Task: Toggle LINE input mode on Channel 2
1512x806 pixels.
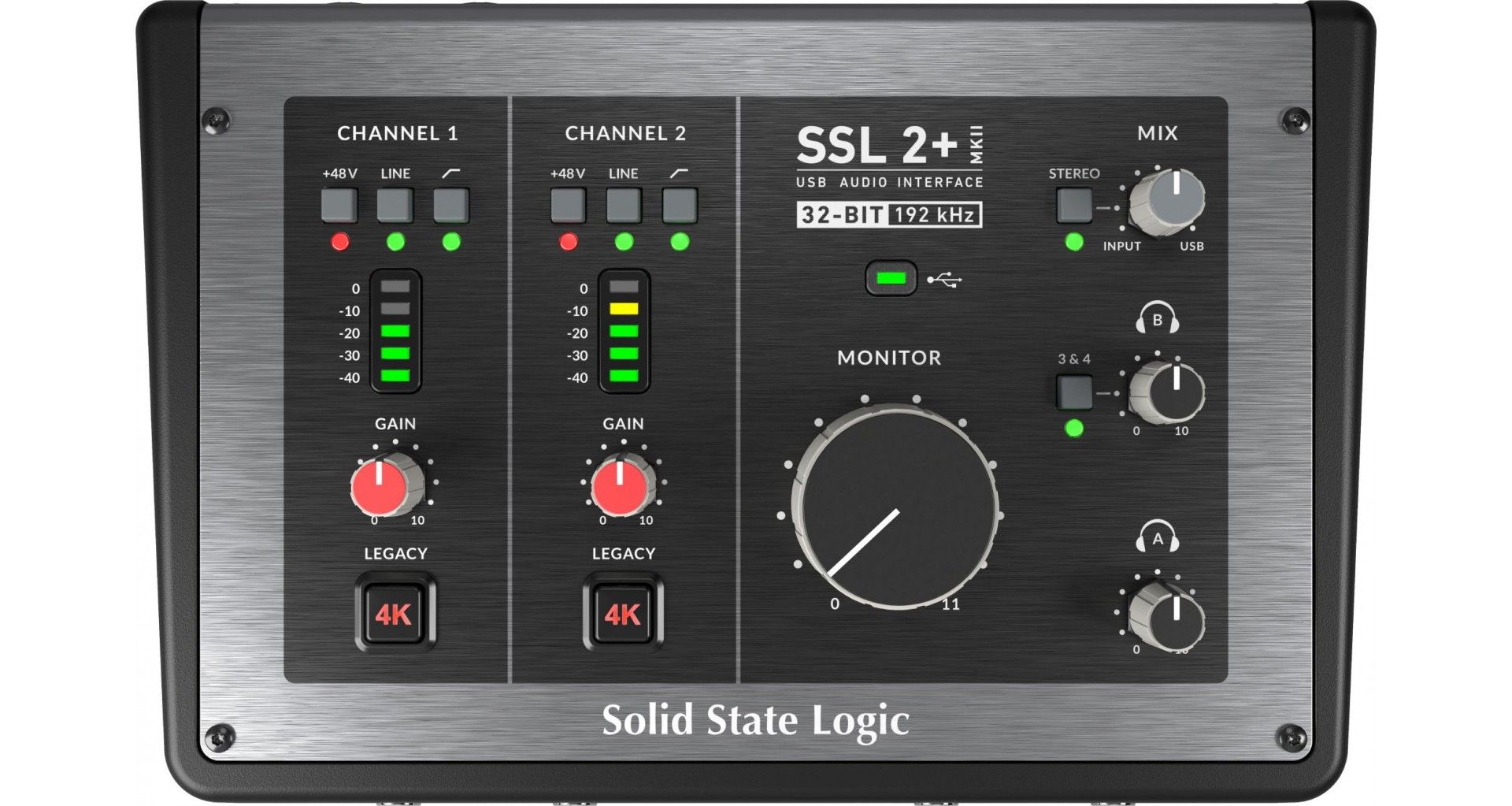Action: point(624,206)
